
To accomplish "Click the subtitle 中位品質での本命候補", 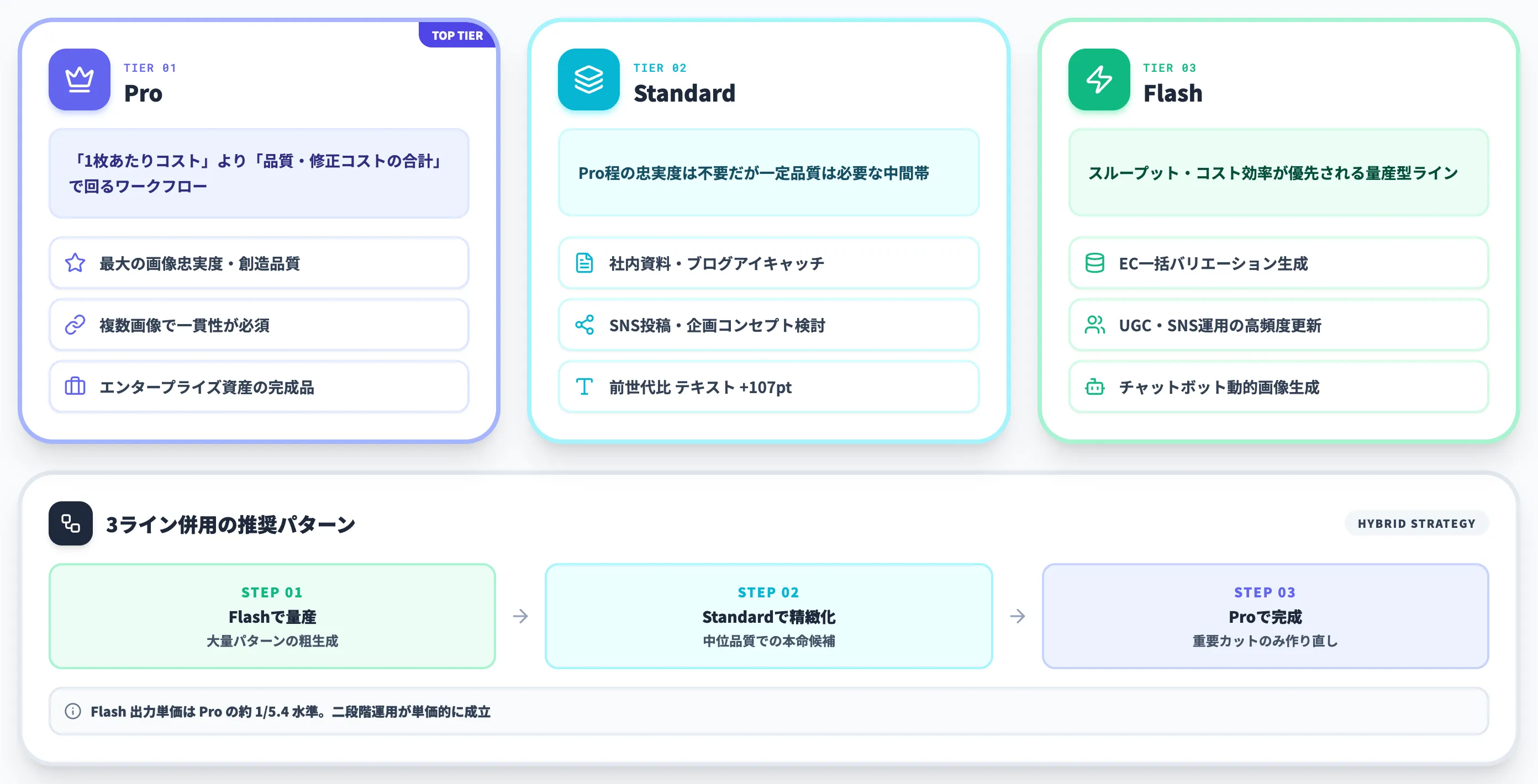I will 769,641.
